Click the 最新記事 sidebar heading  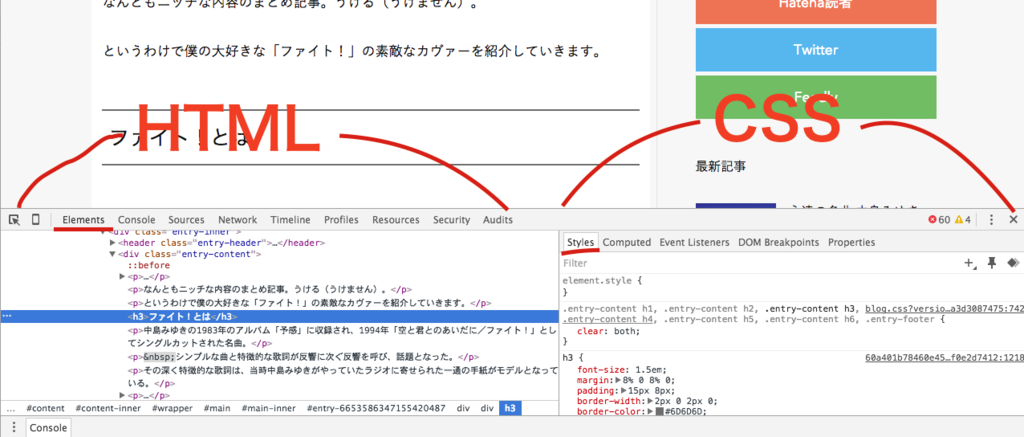click(x=720, y=167)
